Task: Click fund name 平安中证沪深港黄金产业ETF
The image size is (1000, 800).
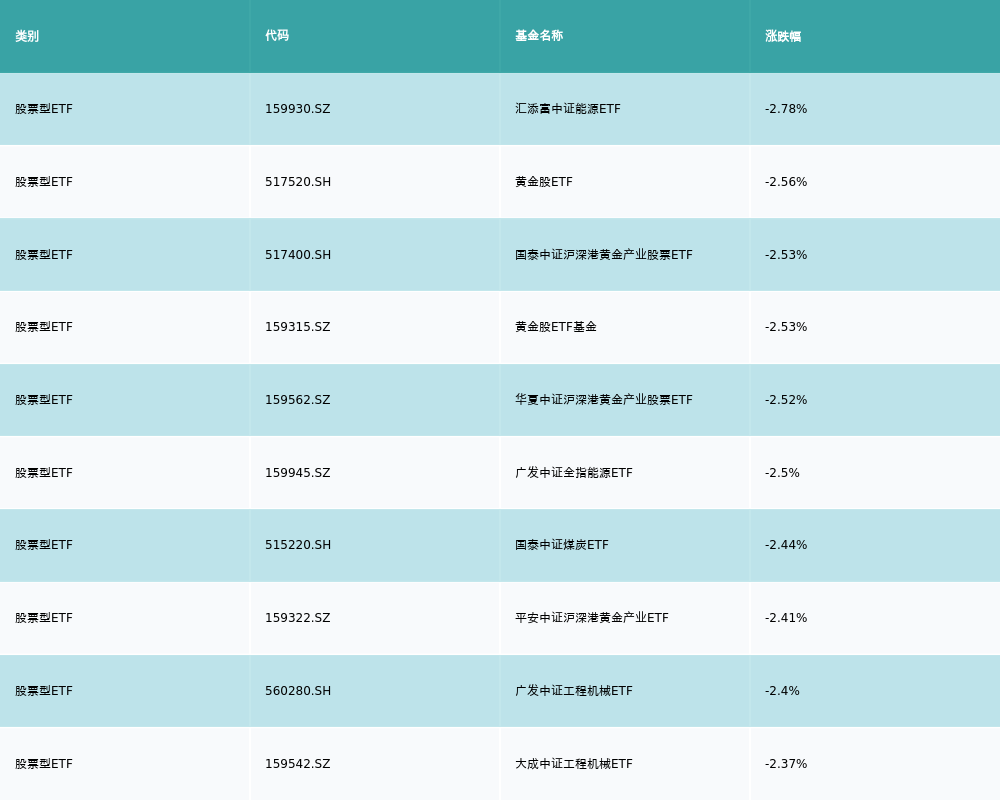Action: (592, 618)
